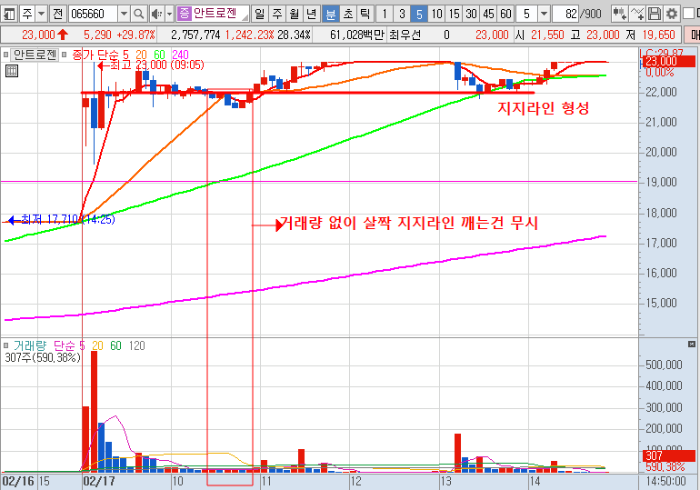This screenshot has height=490, width=700.
Task: Click the red 307 volume tag on axis
Action: pos(668,456)
